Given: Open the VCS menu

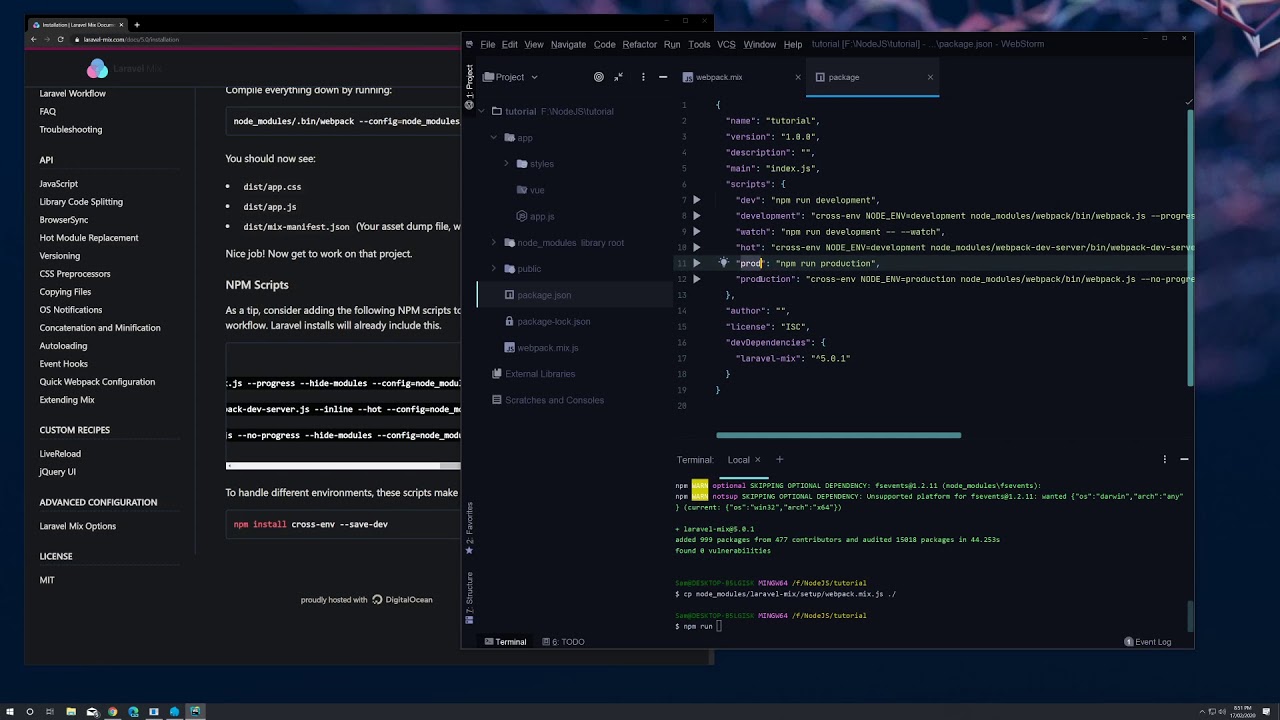Looking at the screenshot, I should 726,44.
